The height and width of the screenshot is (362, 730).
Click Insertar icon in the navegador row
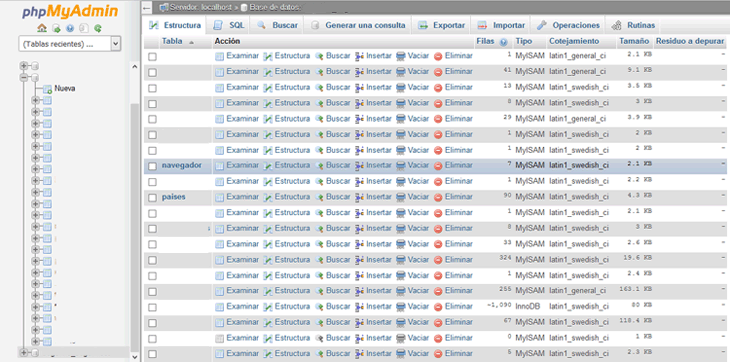click(x=359, y=166)
